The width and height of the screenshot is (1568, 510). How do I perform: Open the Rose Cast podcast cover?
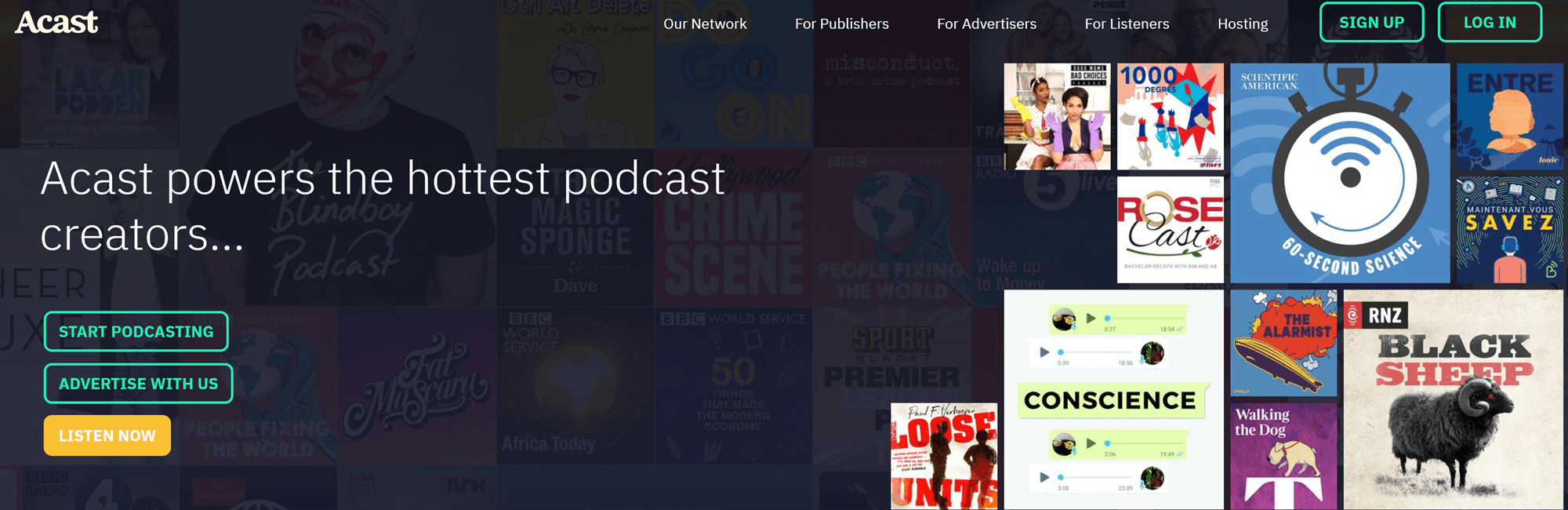coord(1170,229)
